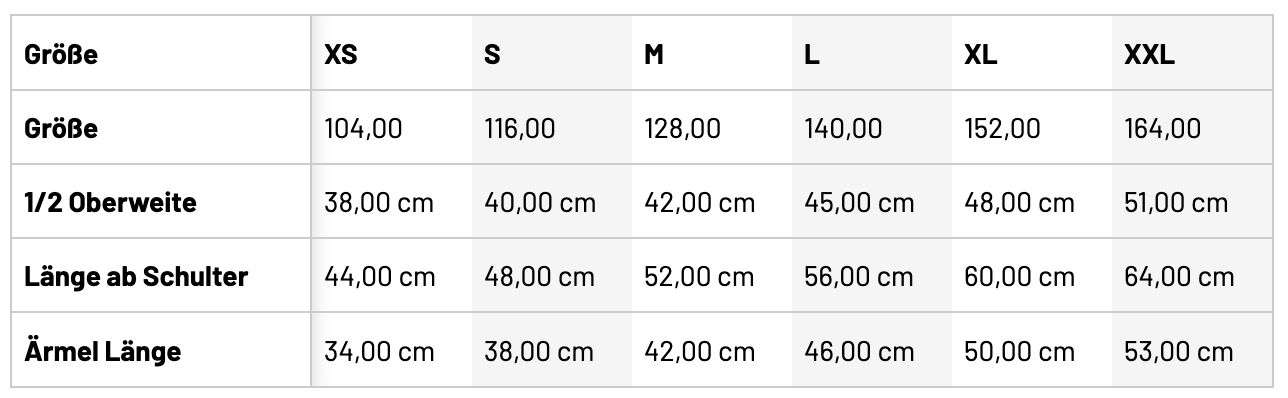1288x398 pixels.
Task: Click the Ärmel Länge row label
Action: click(102, 351)
